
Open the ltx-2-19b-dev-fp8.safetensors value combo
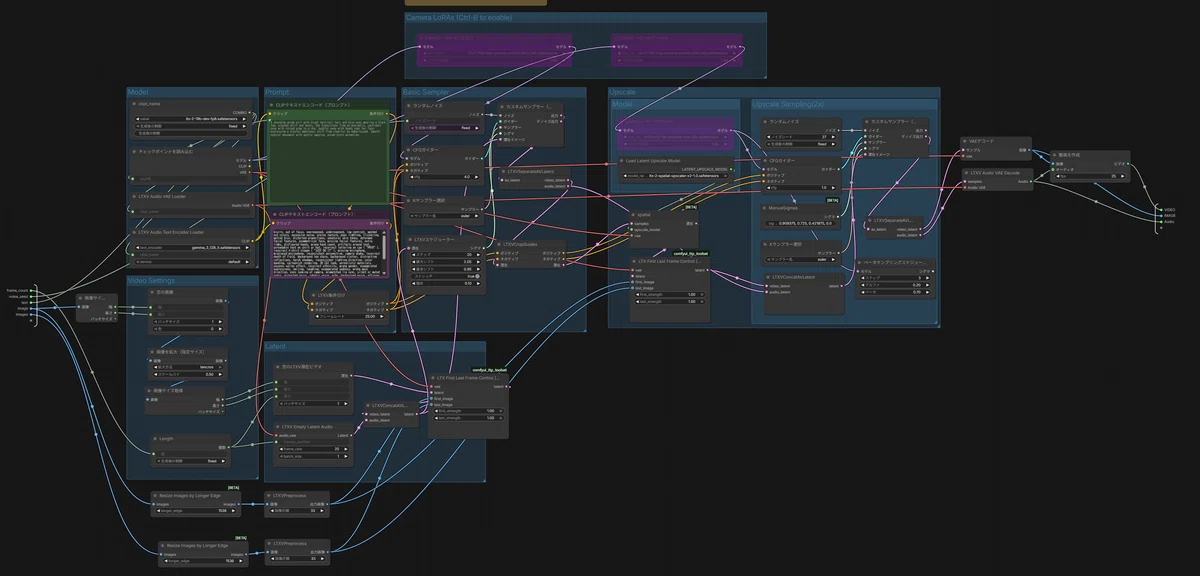tap(191, 119)
